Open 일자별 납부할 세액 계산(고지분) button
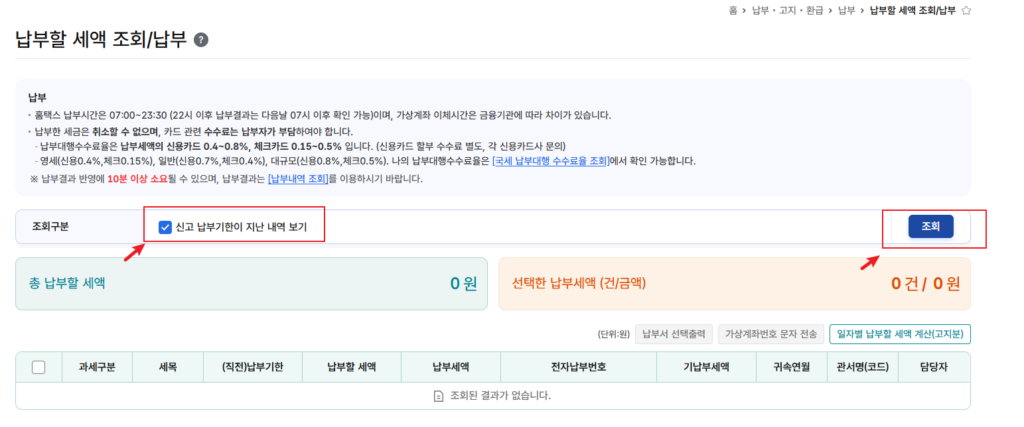 pyautogui.click(x=900, y=334)
